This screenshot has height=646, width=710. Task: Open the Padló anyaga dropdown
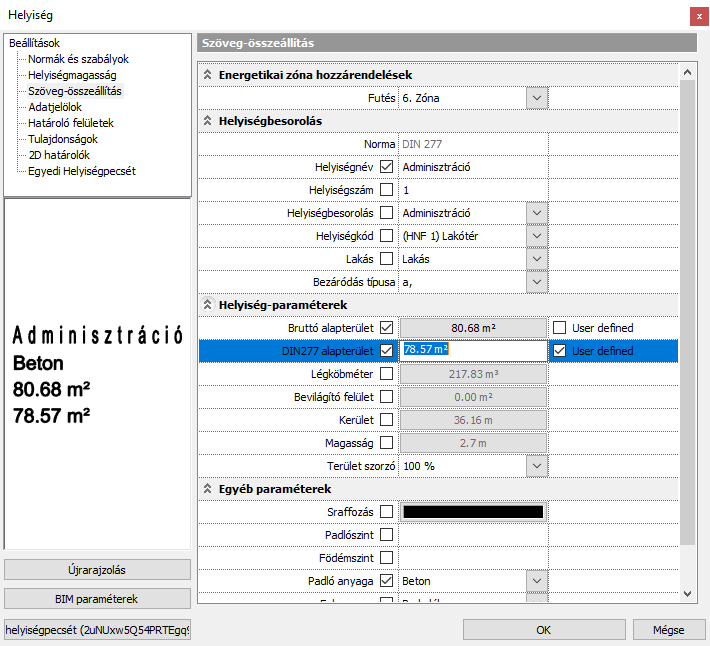point(537,581)
